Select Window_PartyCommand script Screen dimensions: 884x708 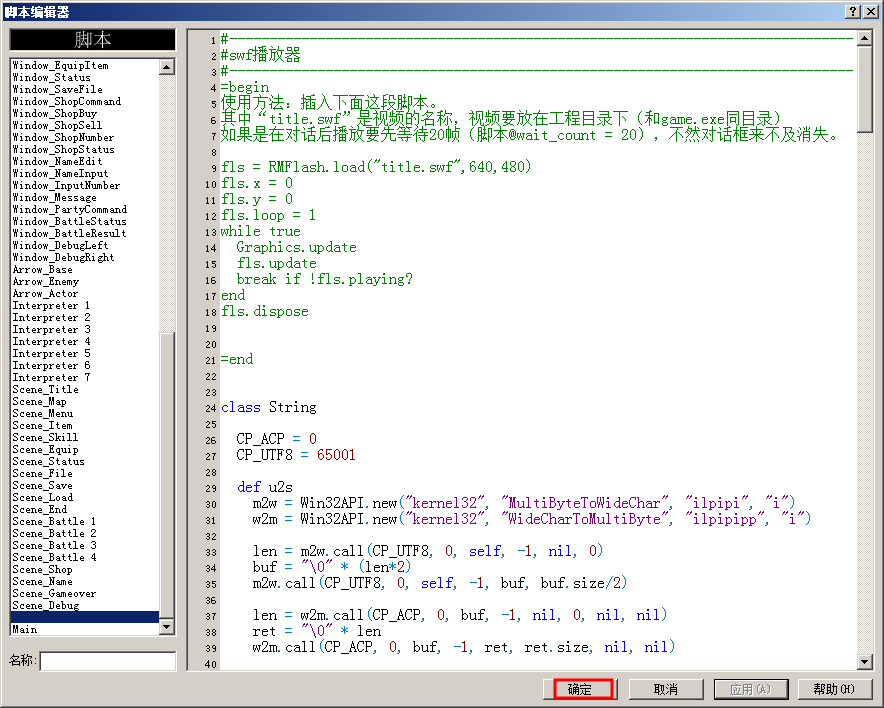69,209
